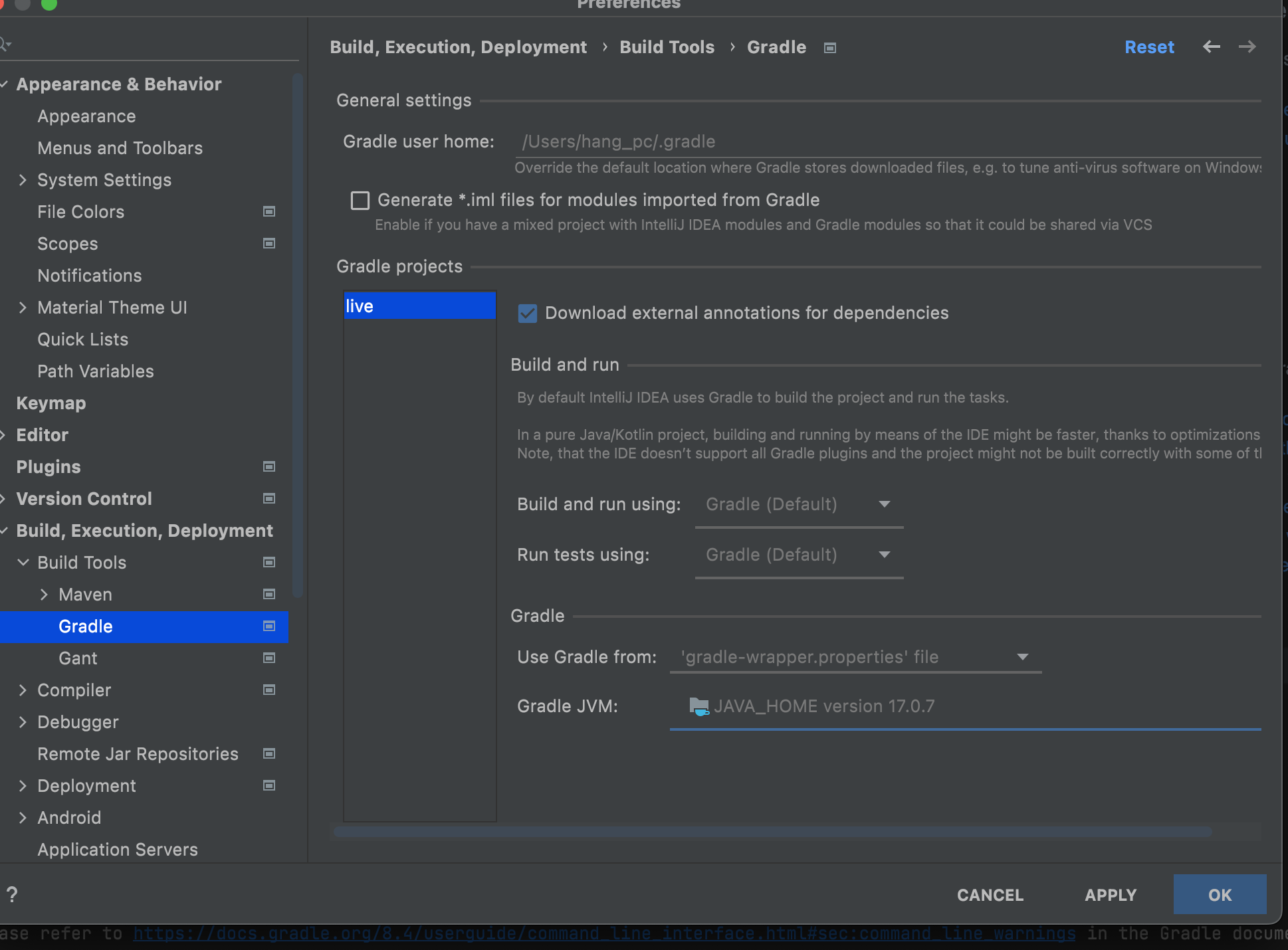
Task: Select Gant in the settings tree
Action: click(78, 658)
